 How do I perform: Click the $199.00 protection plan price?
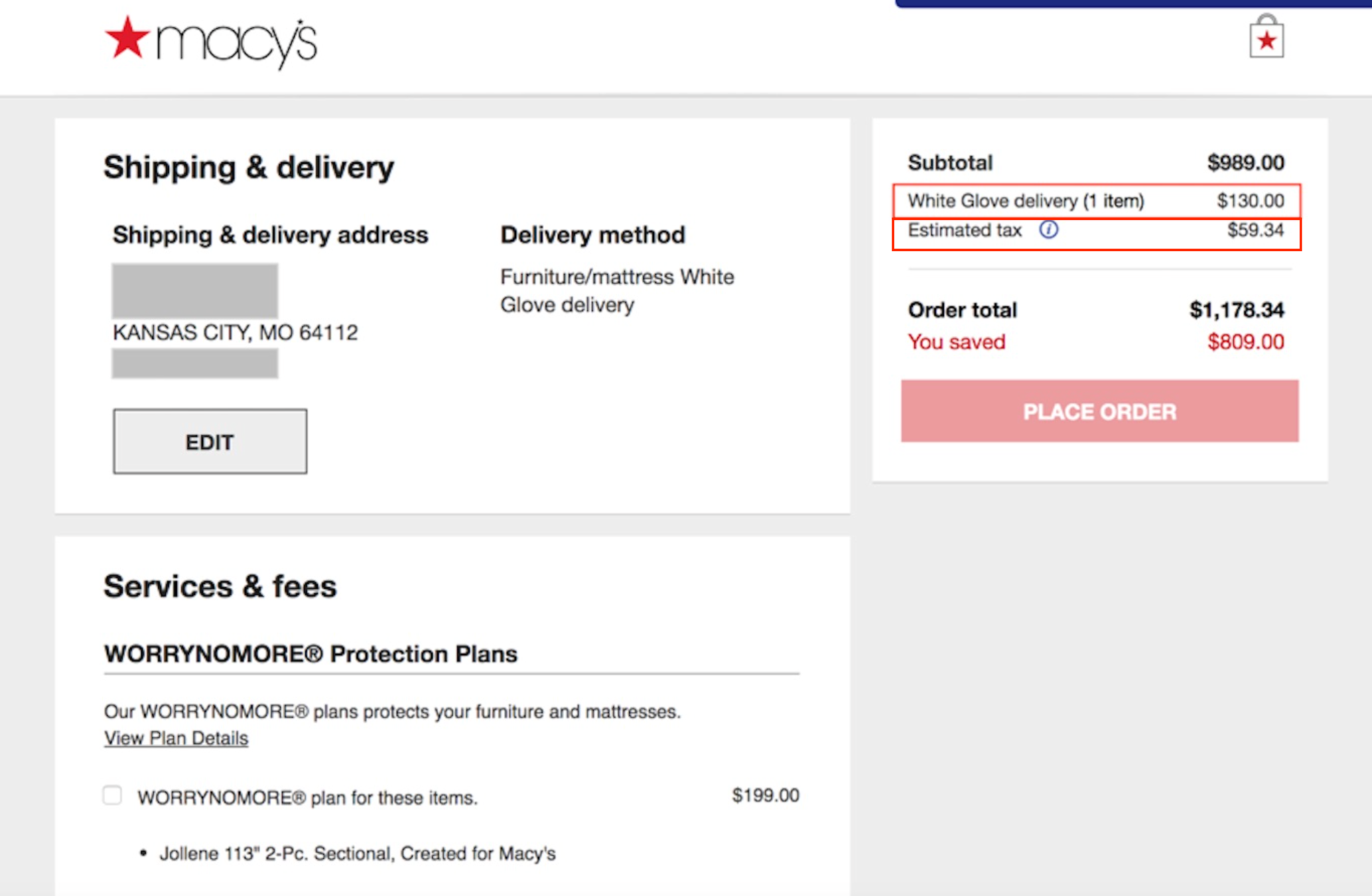point(765,795)
